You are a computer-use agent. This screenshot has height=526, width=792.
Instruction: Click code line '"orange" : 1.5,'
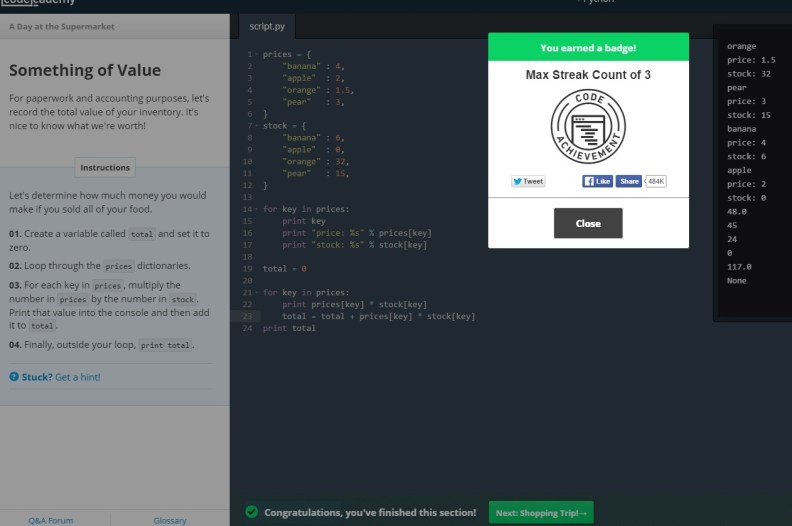[x=318, y=90]
